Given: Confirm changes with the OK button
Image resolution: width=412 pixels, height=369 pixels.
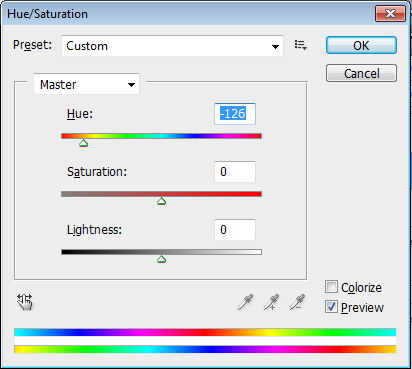Looking at the screenshot, I should (361, 45).
